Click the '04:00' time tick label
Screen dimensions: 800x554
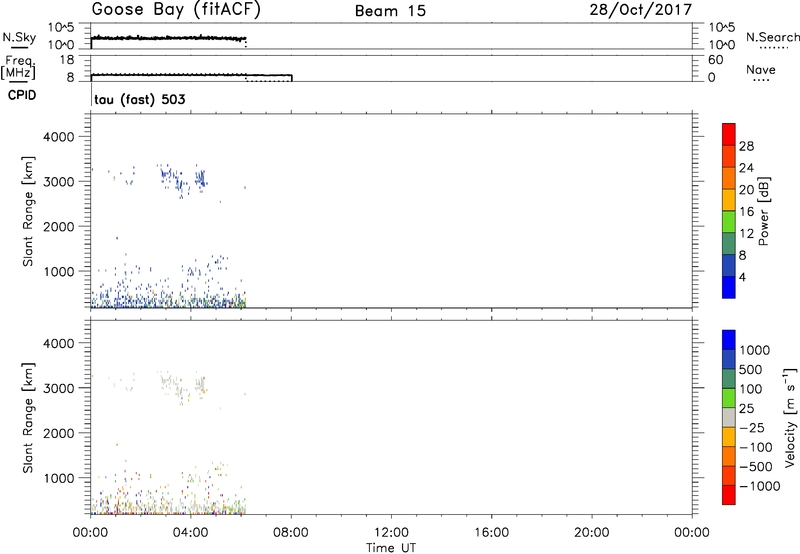point(191,533)
